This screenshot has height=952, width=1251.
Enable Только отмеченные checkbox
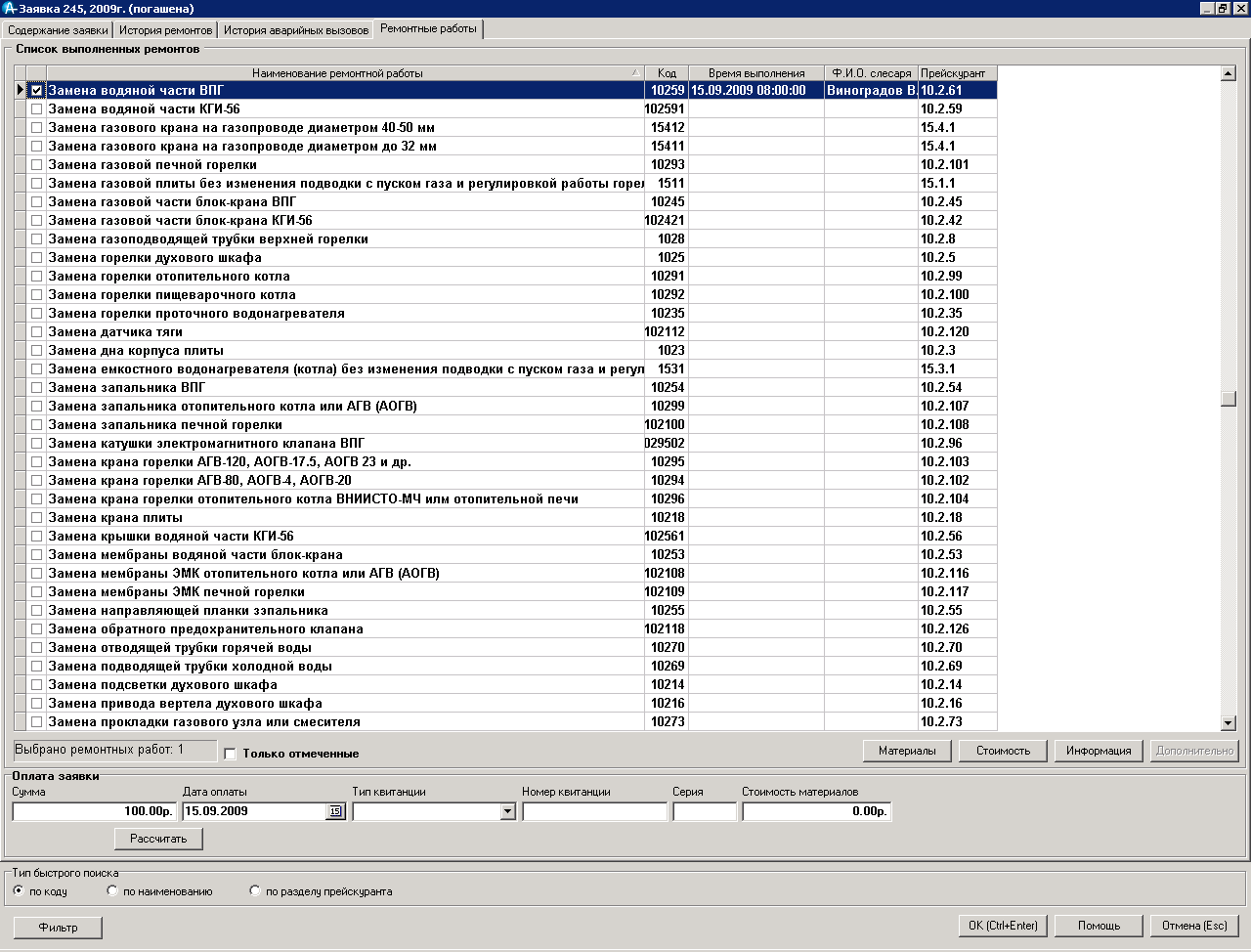[231, 754]
